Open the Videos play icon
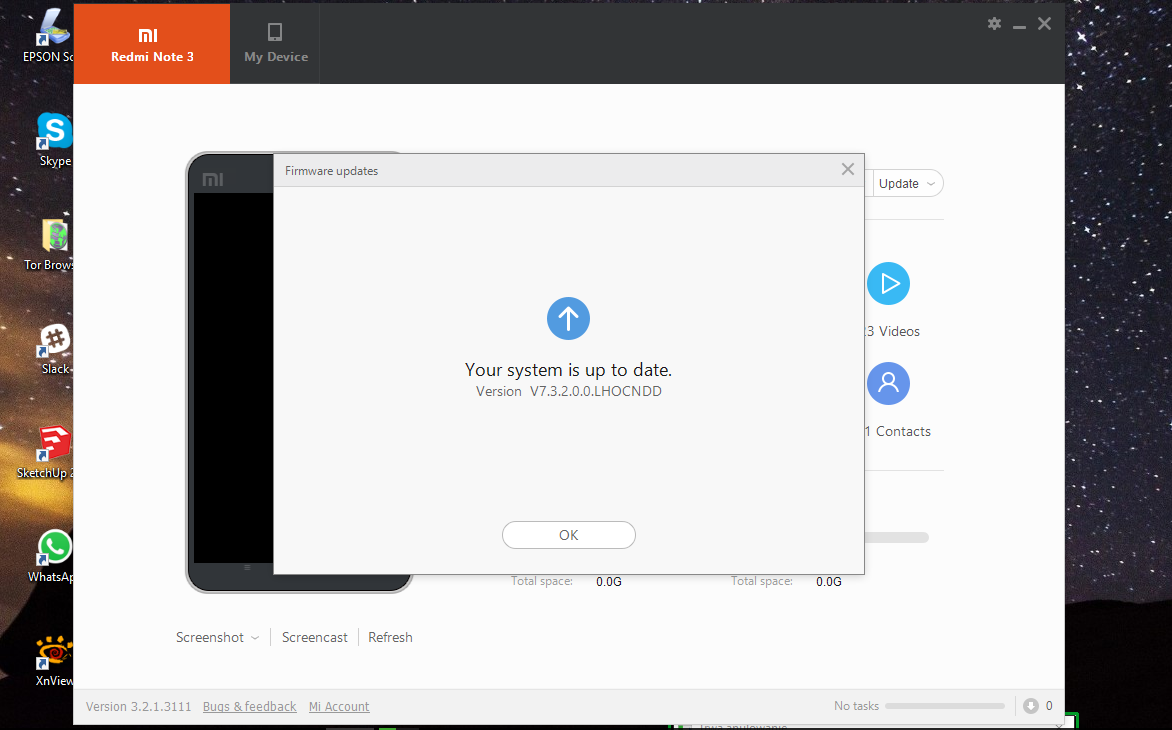The image size is (1172, 730). pos(888,284)
